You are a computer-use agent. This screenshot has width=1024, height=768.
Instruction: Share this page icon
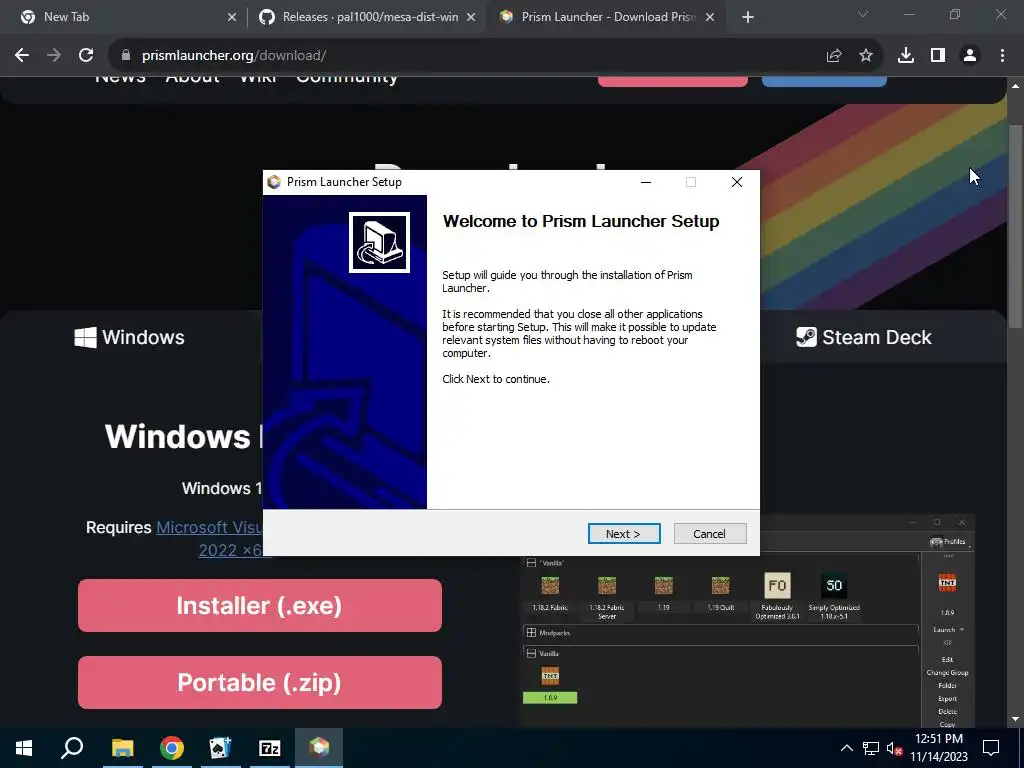834,56
